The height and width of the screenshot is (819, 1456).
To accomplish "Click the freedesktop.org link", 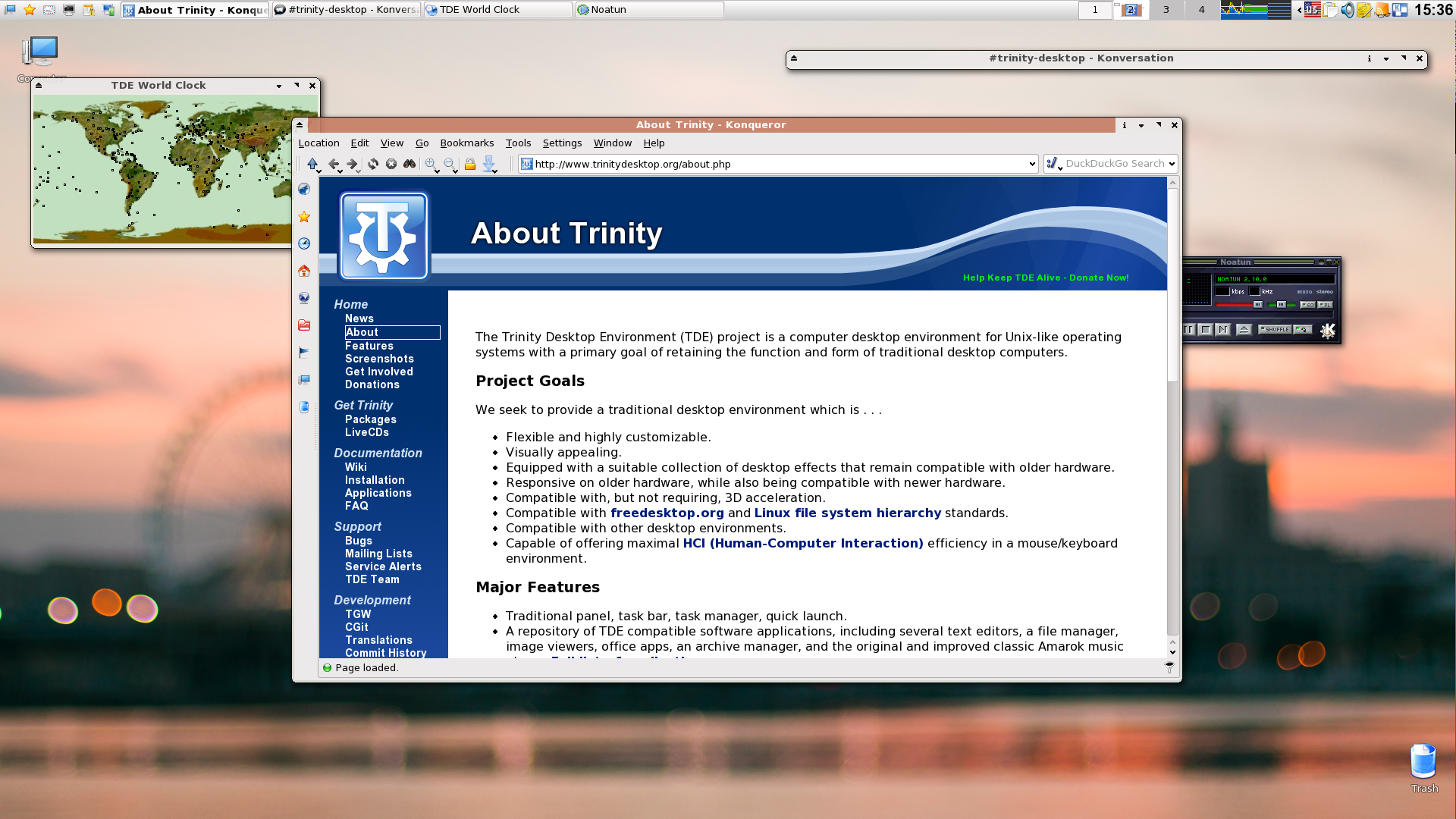I will click(667, 513).
